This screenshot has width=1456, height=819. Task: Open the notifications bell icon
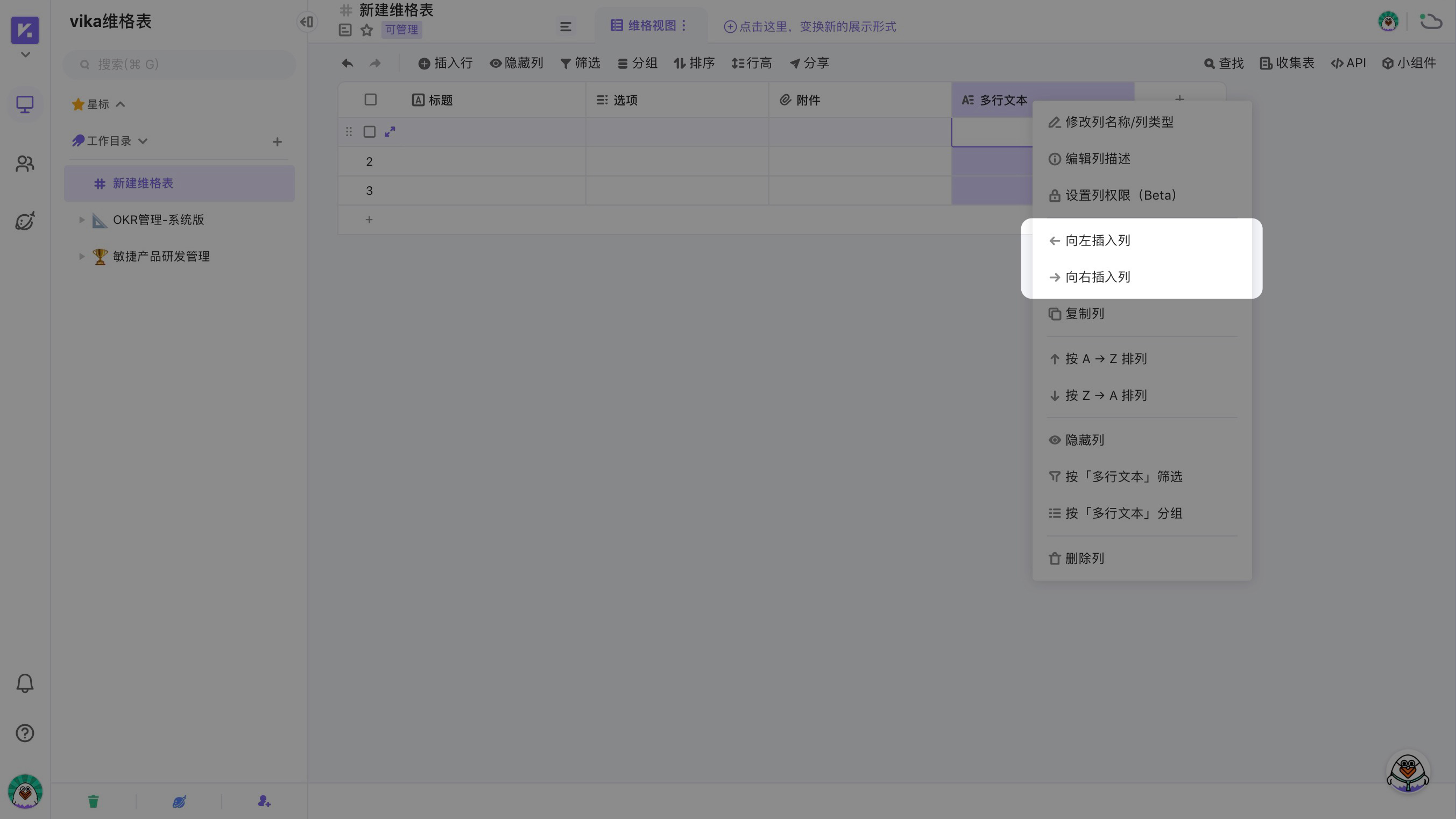click(x=24, y=683)
